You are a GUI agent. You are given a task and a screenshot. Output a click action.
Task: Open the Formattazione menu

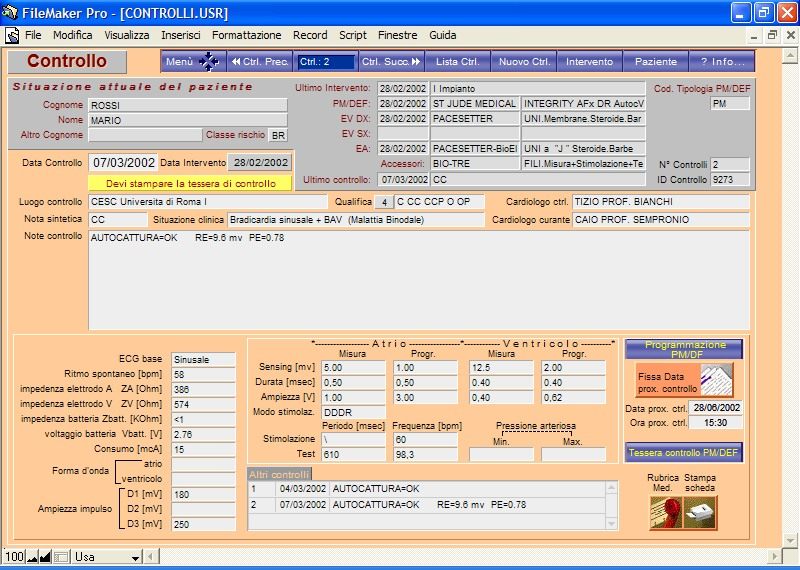(246, 35)
